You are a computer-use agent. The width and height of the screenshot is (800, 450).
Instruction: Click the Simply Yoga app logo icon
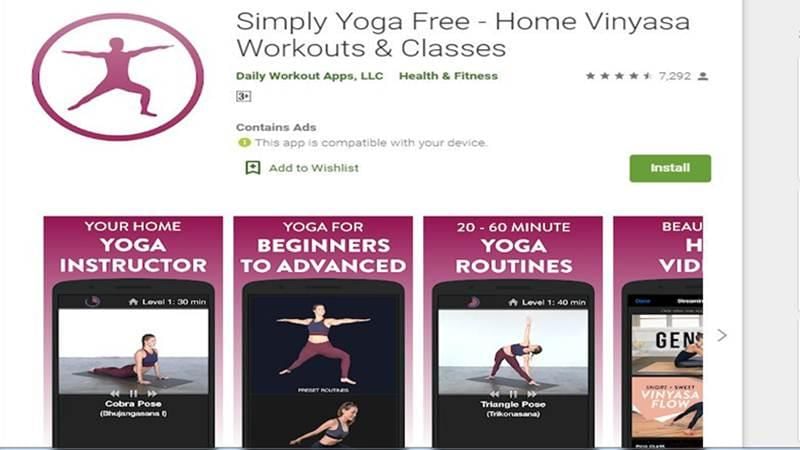point(118,77)
